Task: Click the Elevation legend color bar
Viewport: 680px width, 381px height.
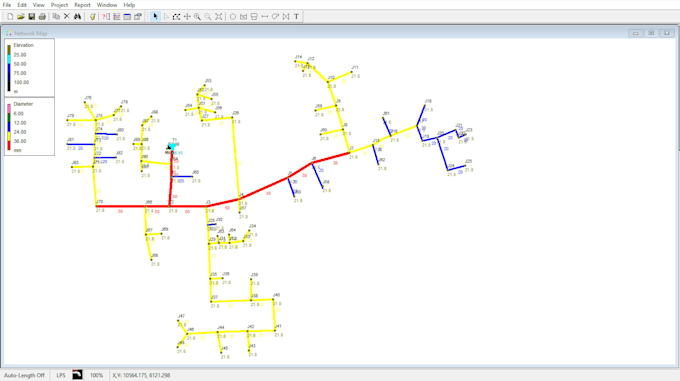Action: pyautogui.click(x=9, y=68)
